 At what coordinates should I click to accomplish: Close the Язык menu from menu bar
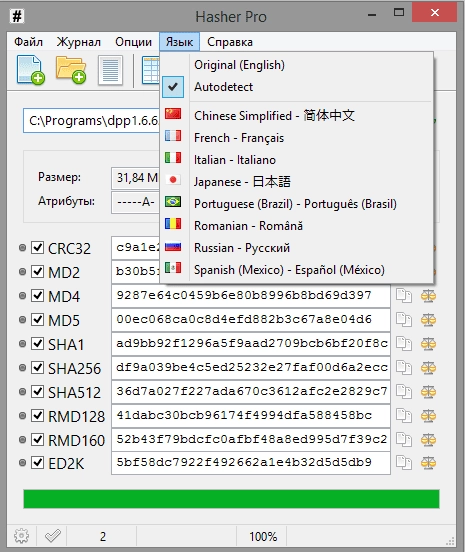coord(180,42)
